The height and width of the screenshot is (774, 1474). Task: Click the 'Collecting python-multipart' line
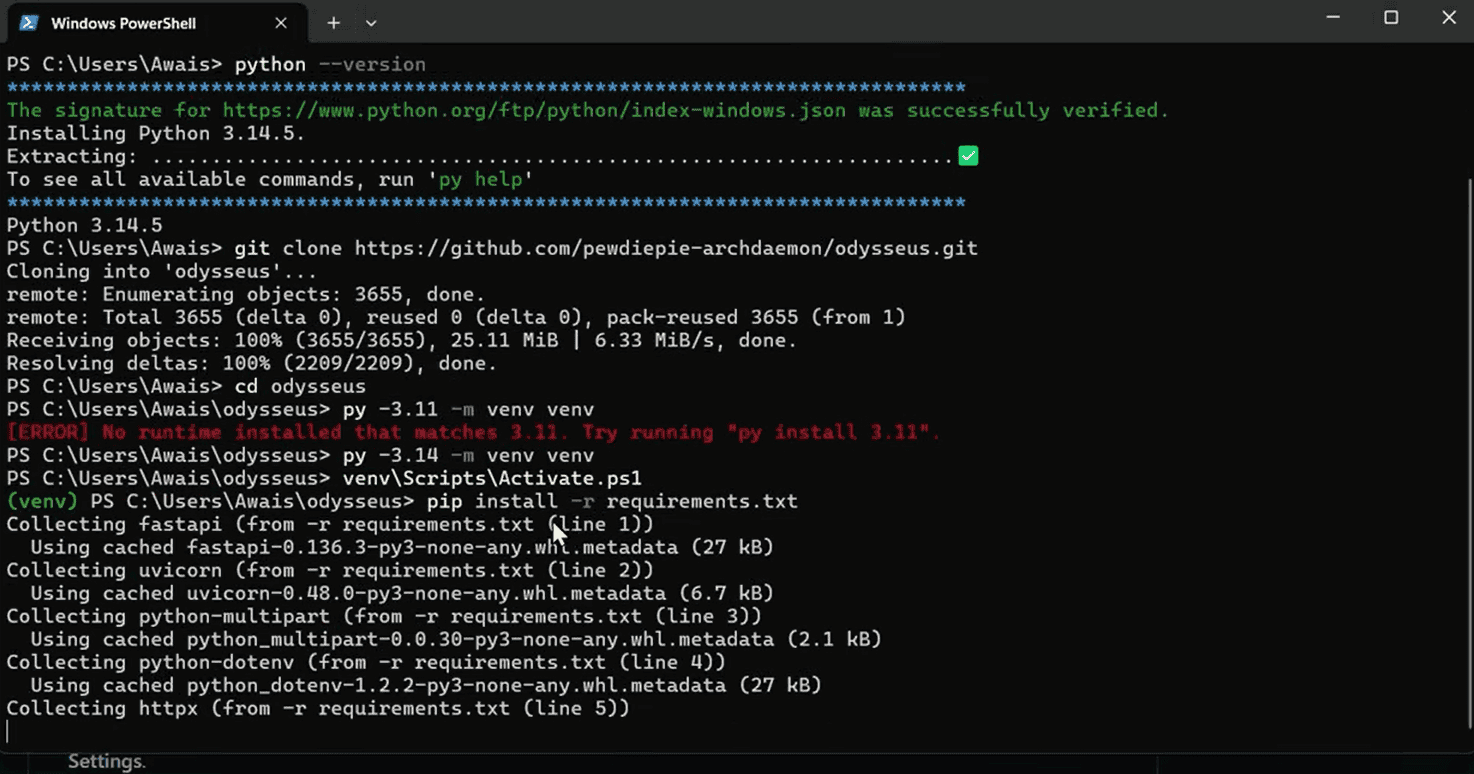[x=384, y=616]
